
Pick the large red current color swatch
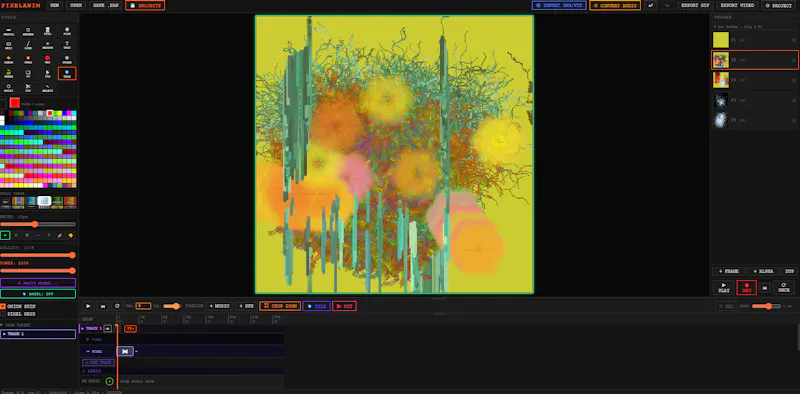click(14, 103)
